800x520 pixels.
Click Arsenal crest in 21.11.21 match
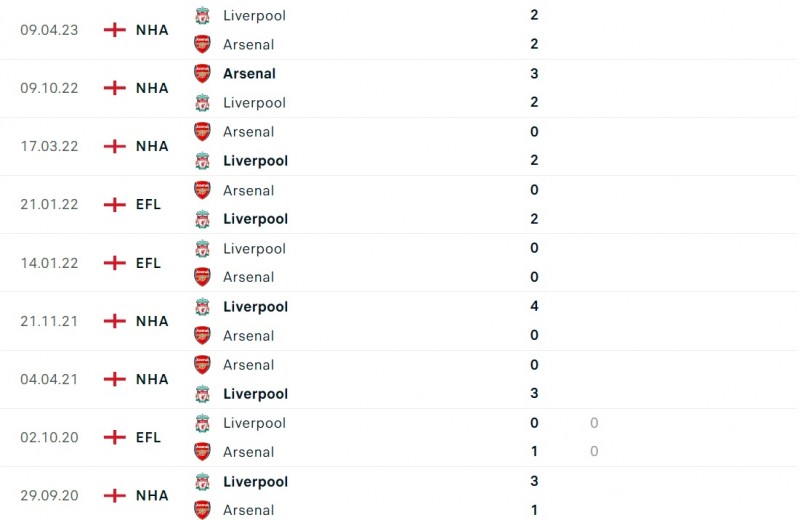pos(202,336)
